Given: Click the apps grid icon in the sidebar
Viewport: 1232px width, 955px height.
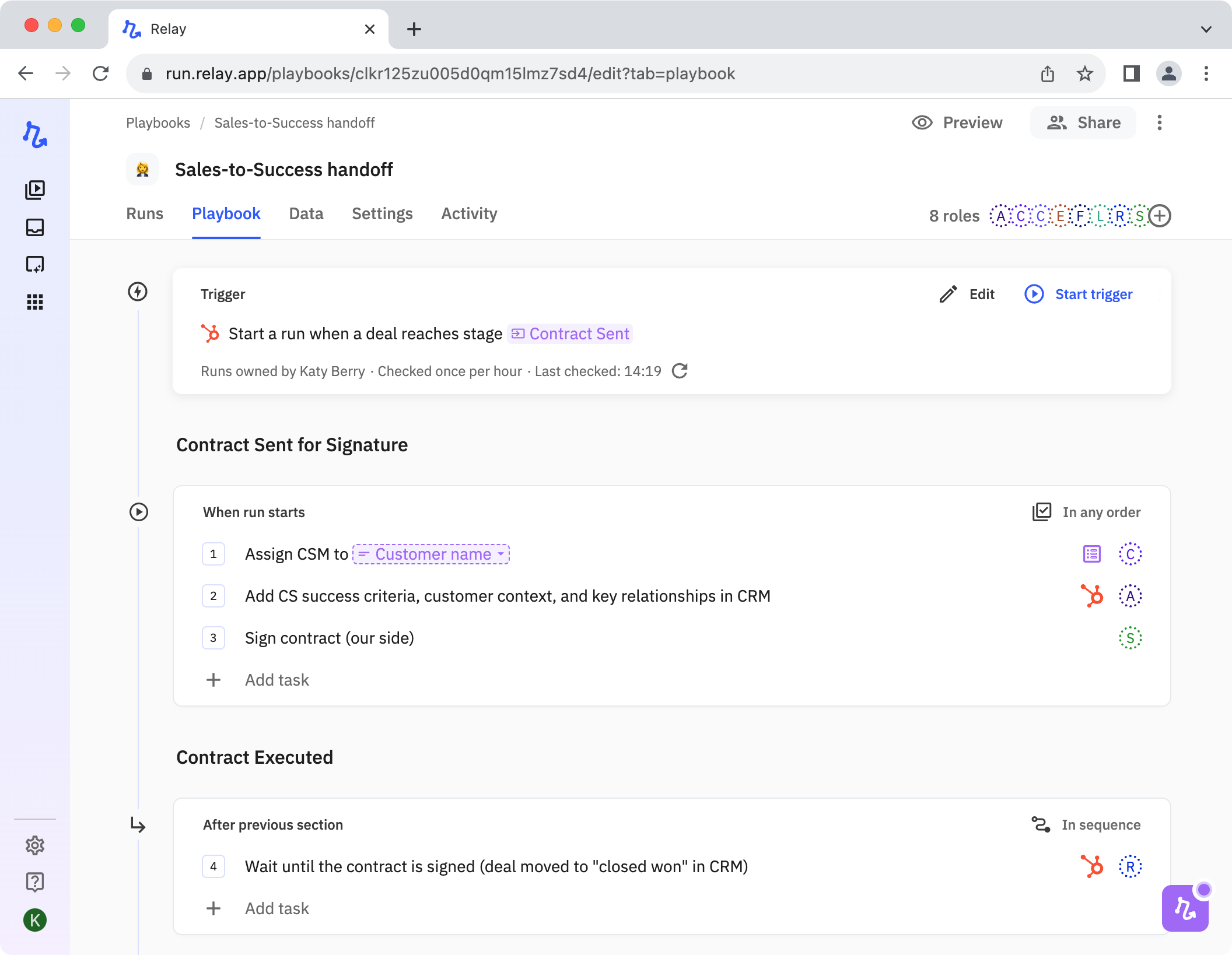Looking at the screenshot, I should [x=35, y=302].
